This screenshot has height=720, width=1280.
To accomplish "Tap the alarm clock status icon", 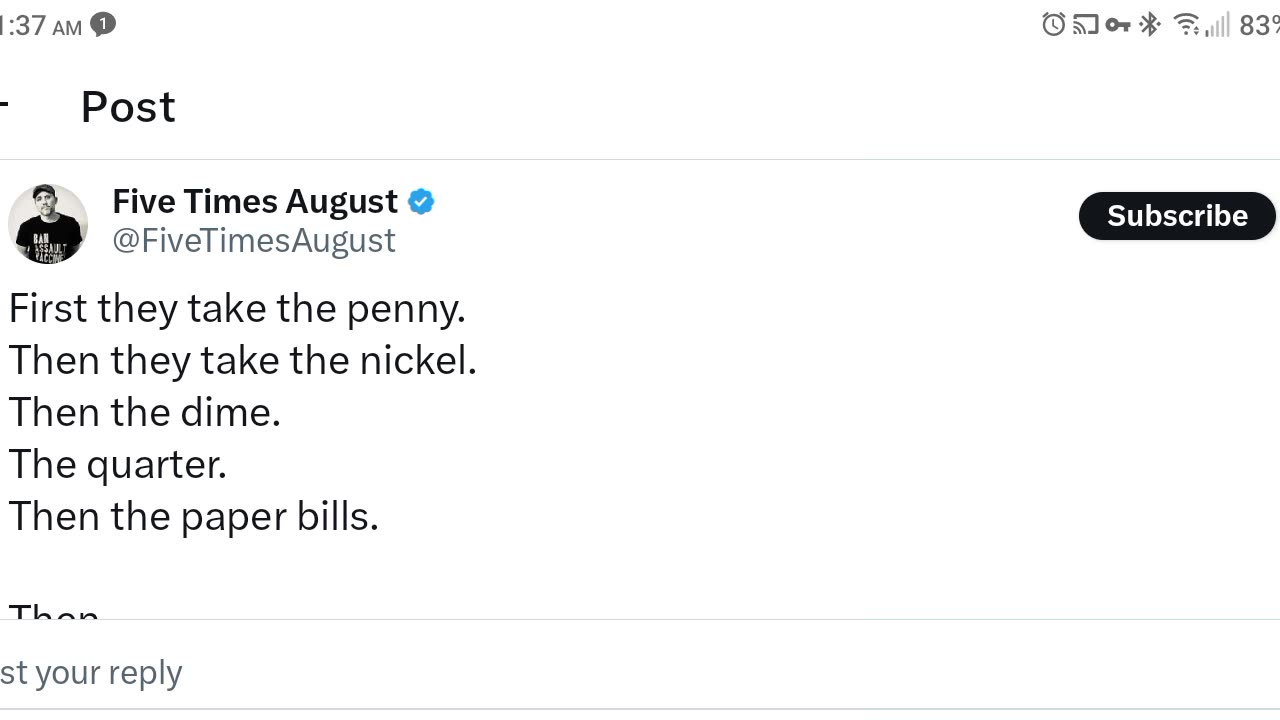I will [x=1053, y=24].
